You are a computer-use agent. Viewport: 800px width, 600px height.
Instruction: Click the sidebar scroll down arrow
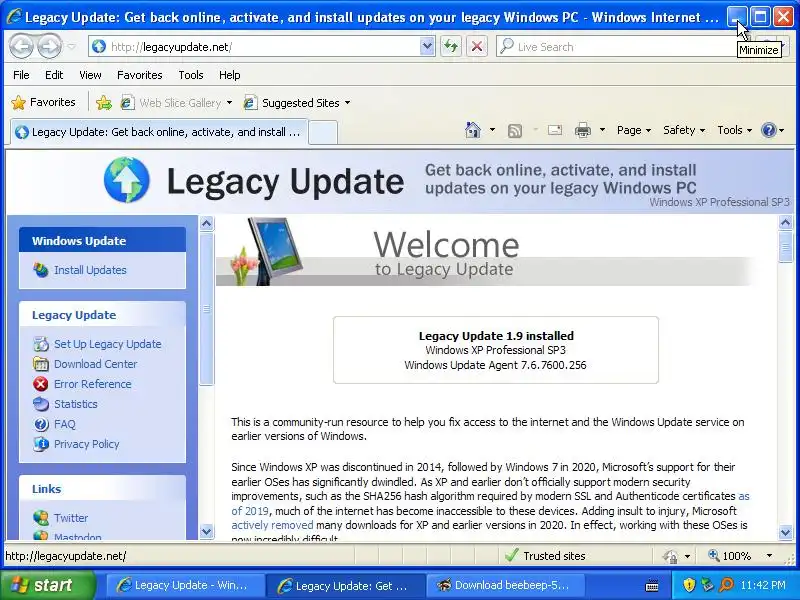[x=206, y=532]
